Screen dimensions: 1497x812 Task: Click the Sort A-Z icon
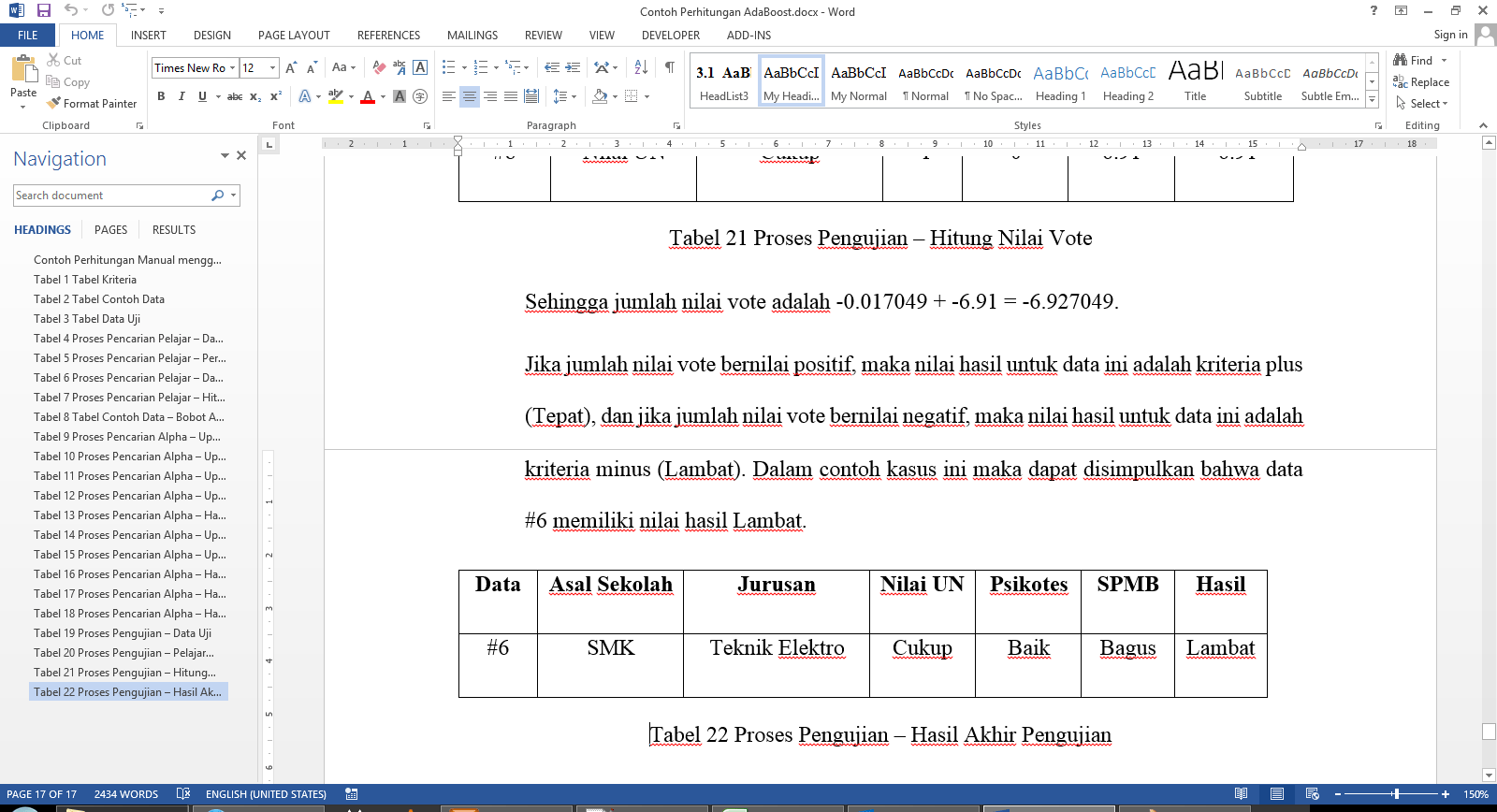[x=641, y=67]
